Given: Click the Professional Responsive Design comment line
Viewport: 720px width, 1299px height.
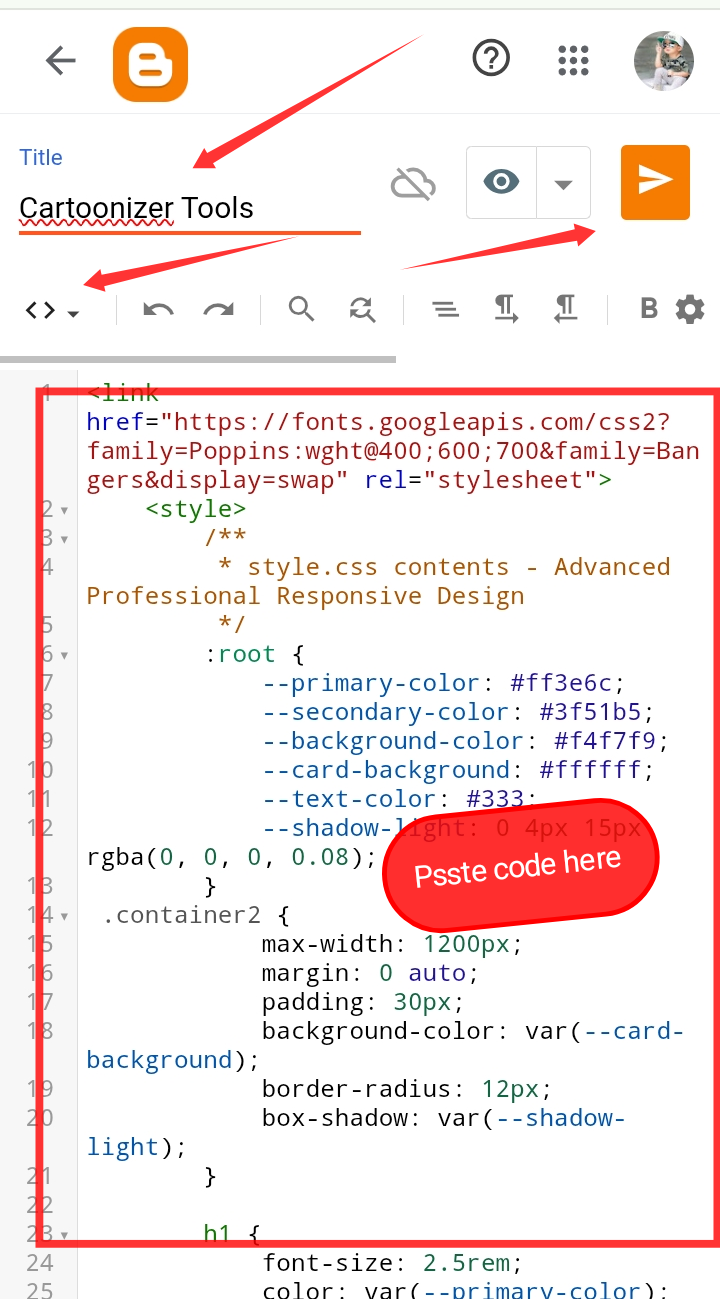Looking at the screenshot, I should pos(305,596).
